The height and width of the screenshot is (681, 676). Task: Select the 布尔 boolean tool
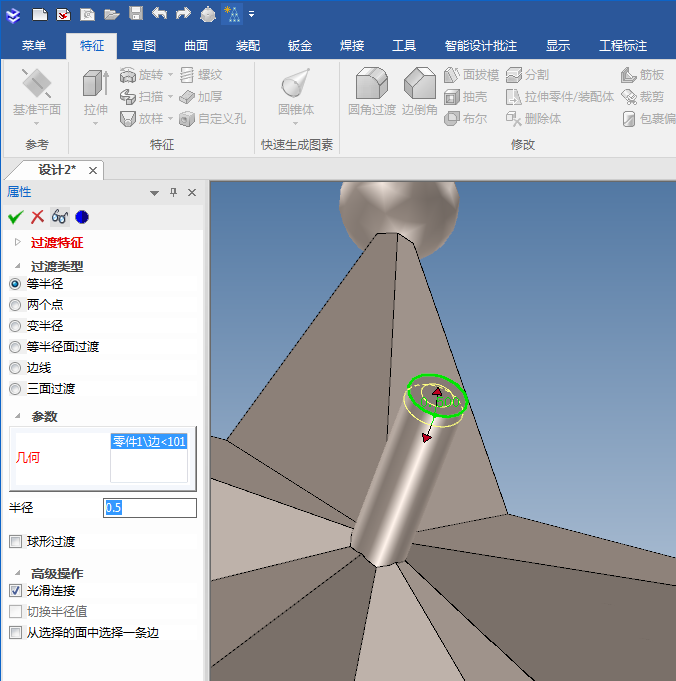[465, 118]
